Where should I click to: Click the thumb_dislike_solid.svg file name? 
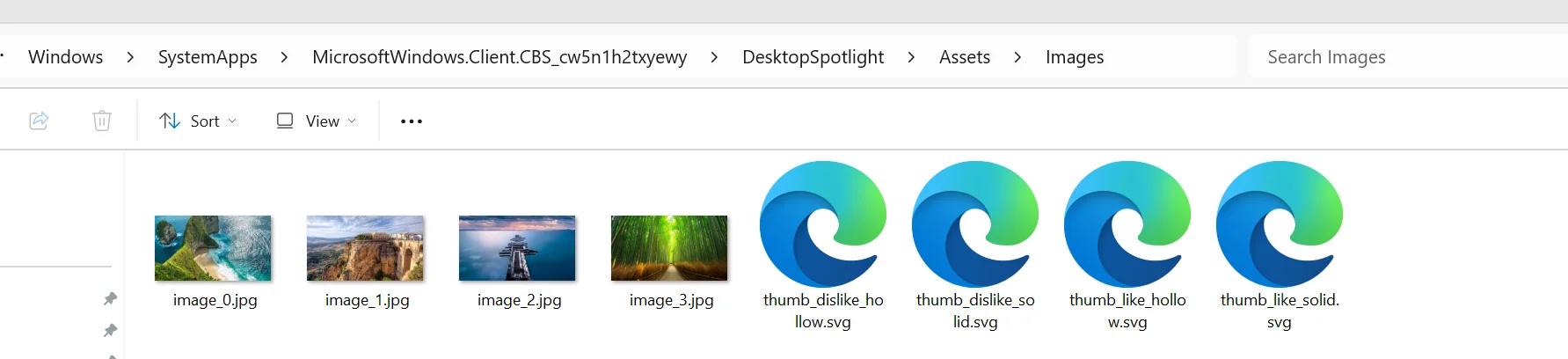tap(975, 311)
